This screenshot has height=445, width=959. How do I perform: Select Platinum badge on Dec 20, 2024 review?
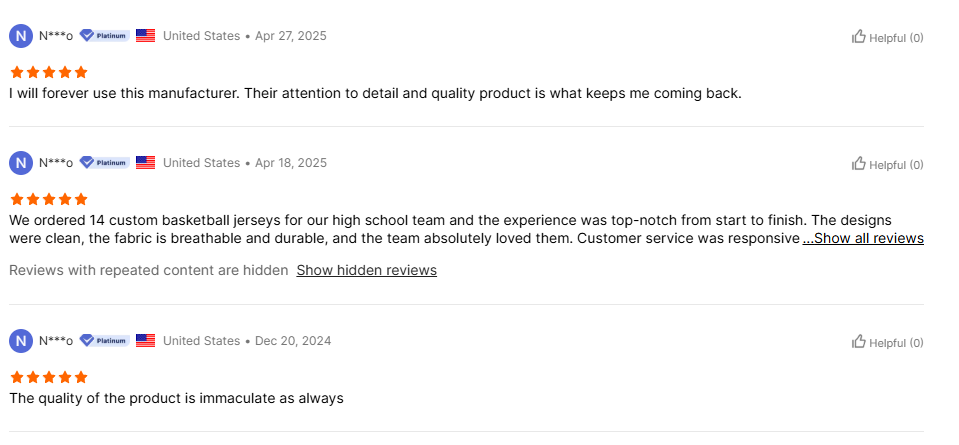pyautogui.click(x=105, y=340)
